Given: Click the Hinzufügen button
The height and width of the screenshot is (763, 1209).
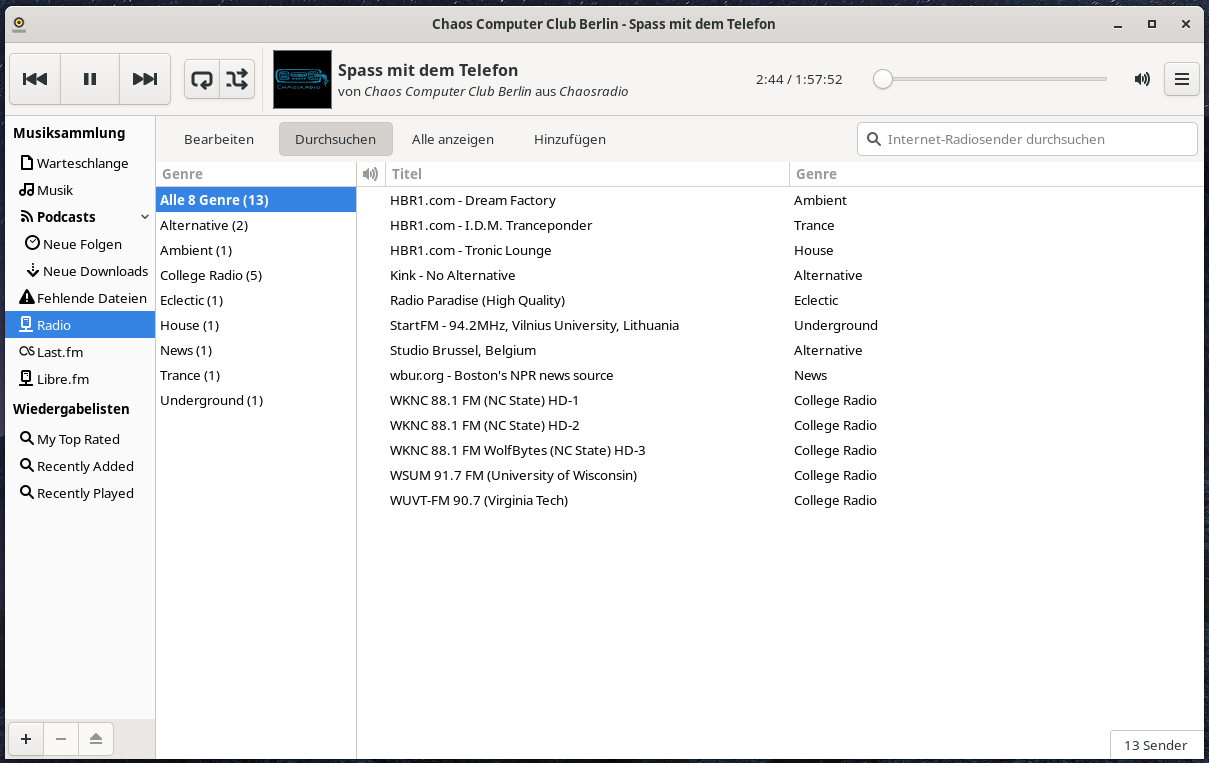Looking at the screenshot, I should tap(569, 139).
